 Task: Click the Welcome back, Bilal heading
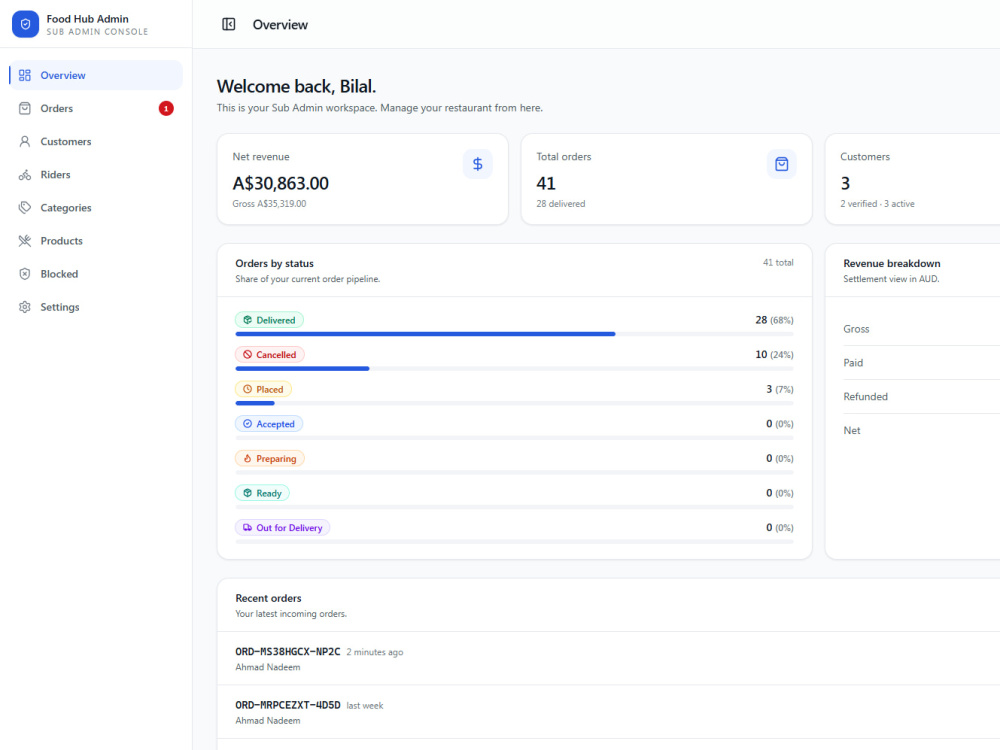pyautogui.click(x=296, y=87)
